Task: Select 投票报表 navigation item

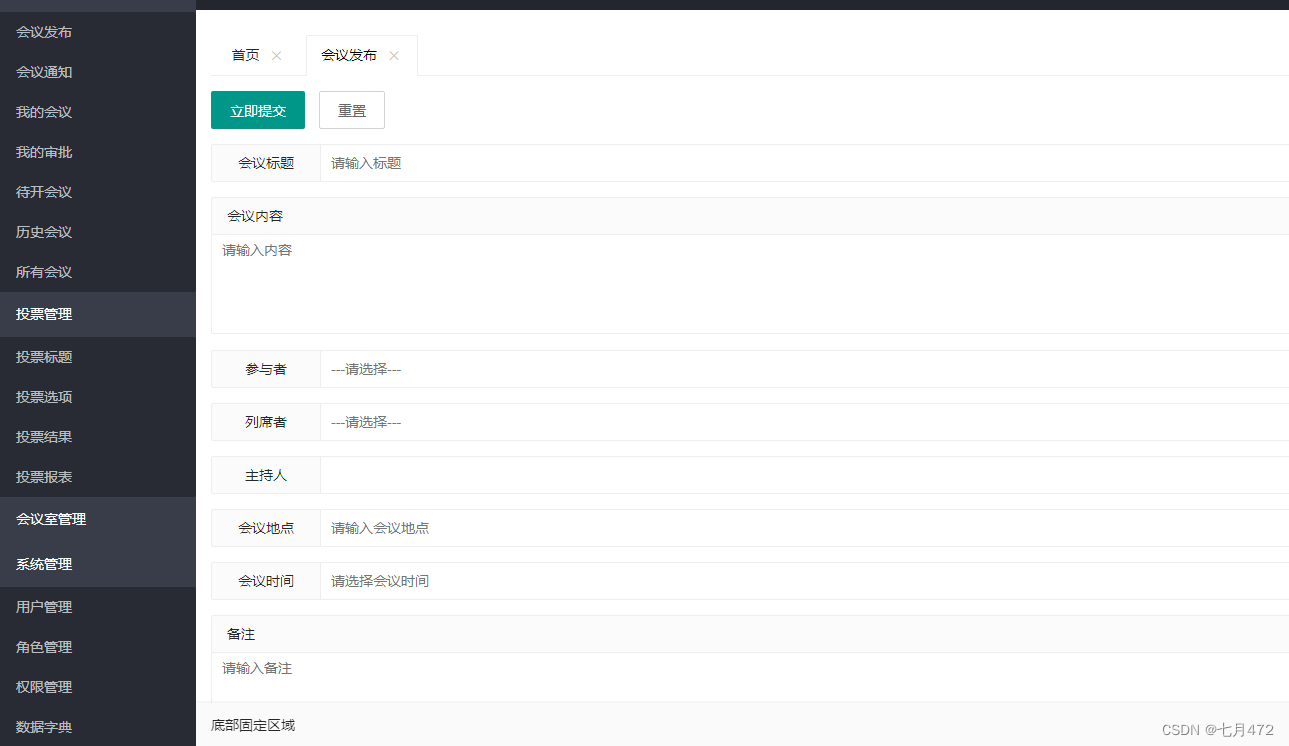Action: pyautogui.click(x=42, y=476)
